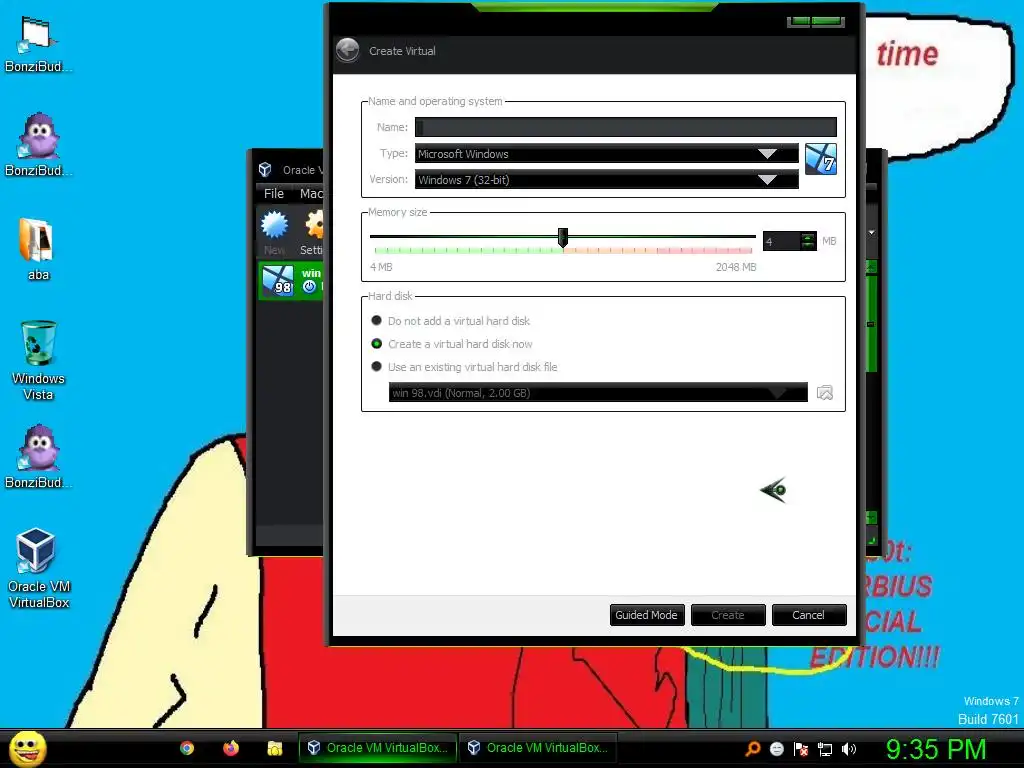Click the Create button
1024x768 pixels.
[728, 615]
